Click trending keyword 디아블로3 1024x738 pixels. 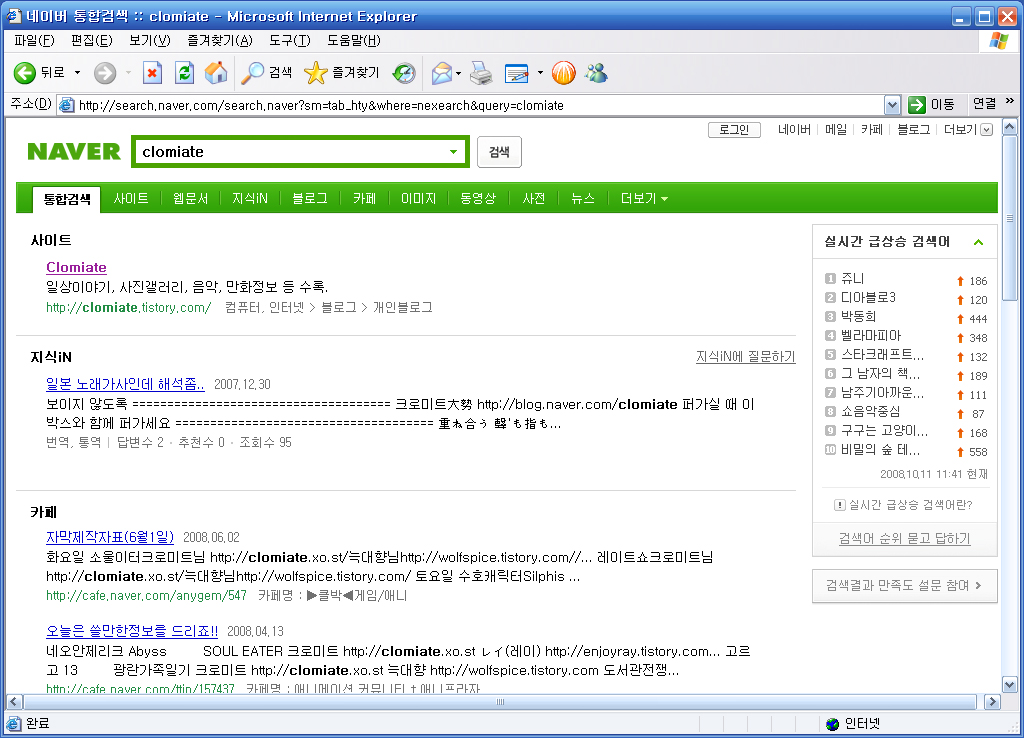tap(868, 298)
